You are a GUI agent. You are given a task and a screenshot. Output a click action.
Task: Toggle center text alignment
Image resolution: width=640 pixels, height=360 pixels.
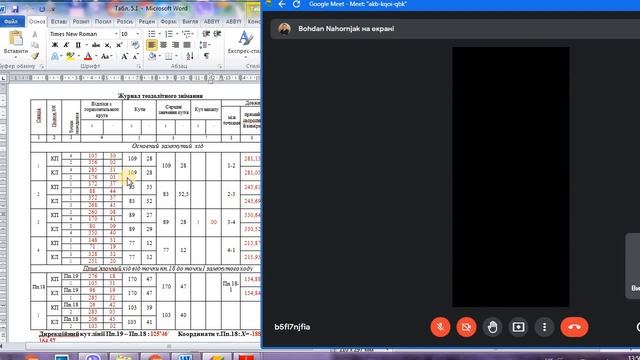(x=163, y=45)
